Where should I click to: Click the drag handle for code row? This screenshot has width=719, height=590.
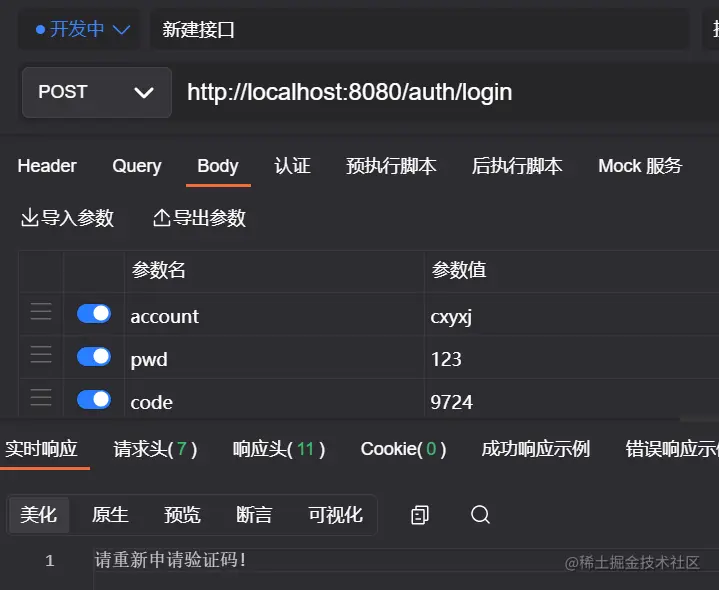pos(41,397)
